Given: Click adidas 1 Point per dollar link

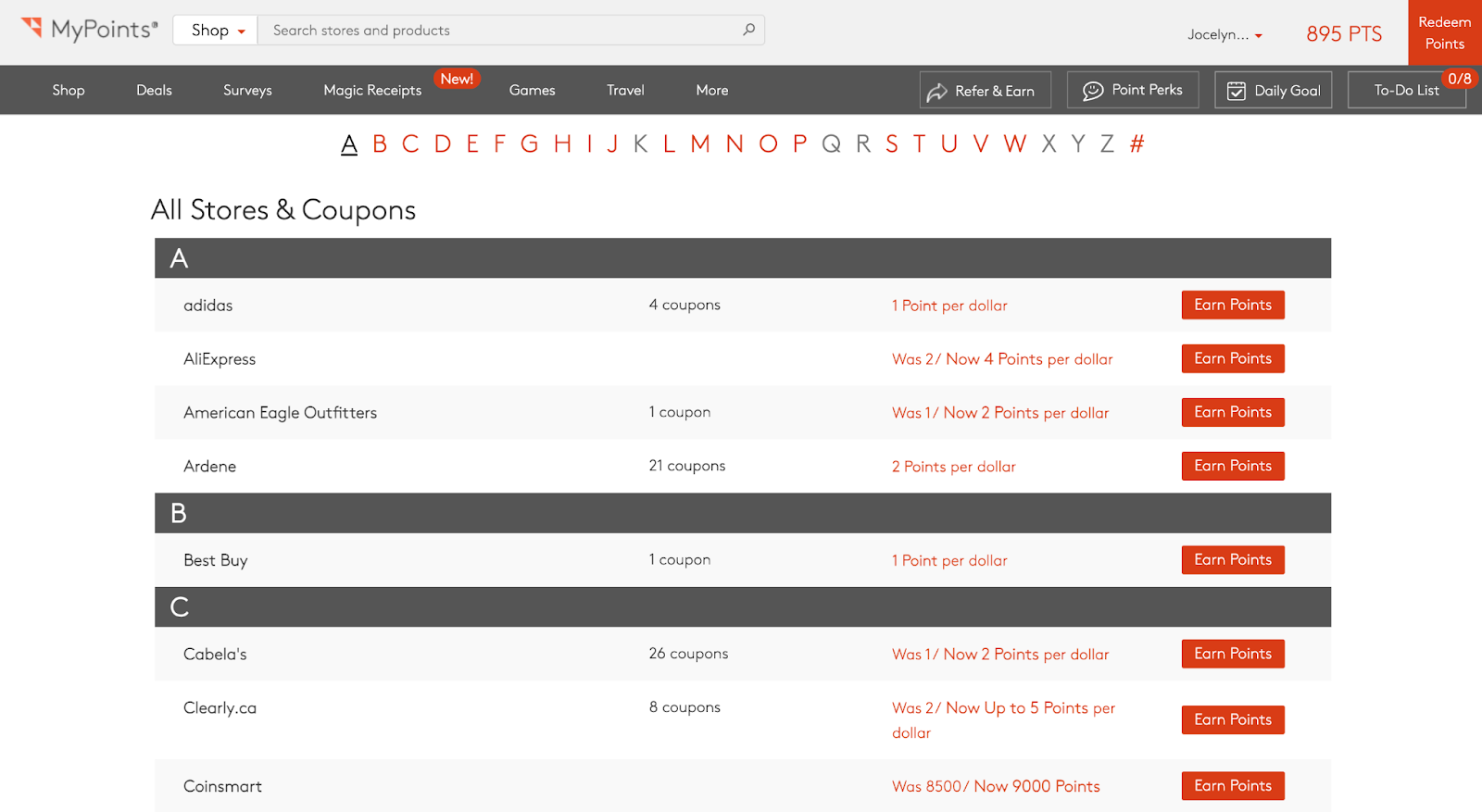Looking at the screenshot, I should 949,306.
